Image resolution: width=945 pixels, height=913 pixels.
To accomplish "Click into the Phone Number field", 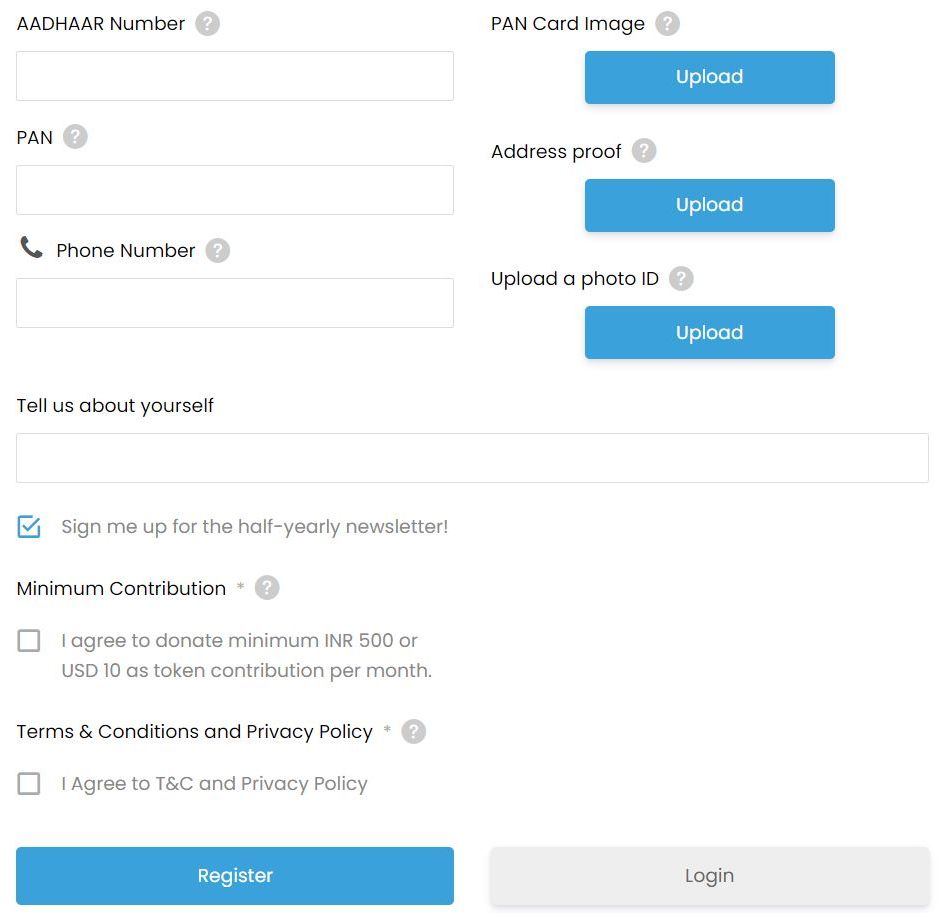I will (235, 303).
